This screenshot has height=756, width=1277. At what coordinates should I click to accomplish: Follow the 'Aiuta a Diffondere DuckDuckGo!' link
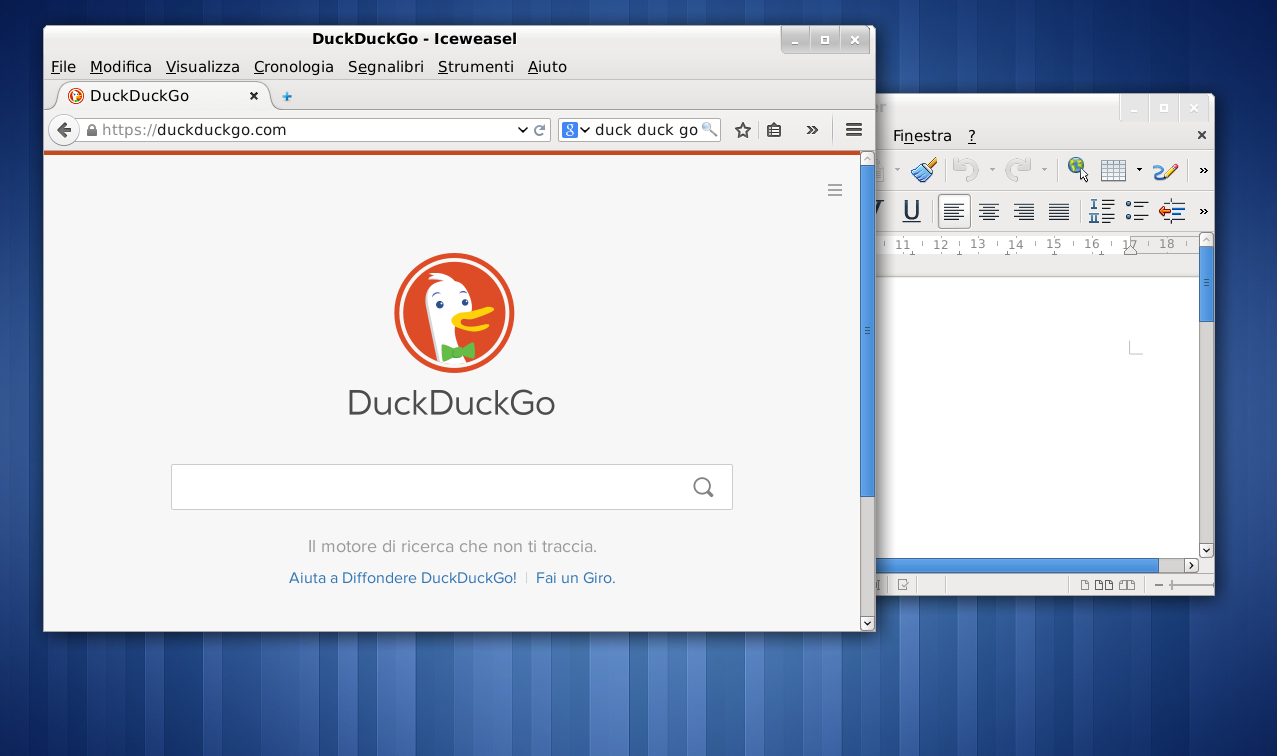(403, 578)
